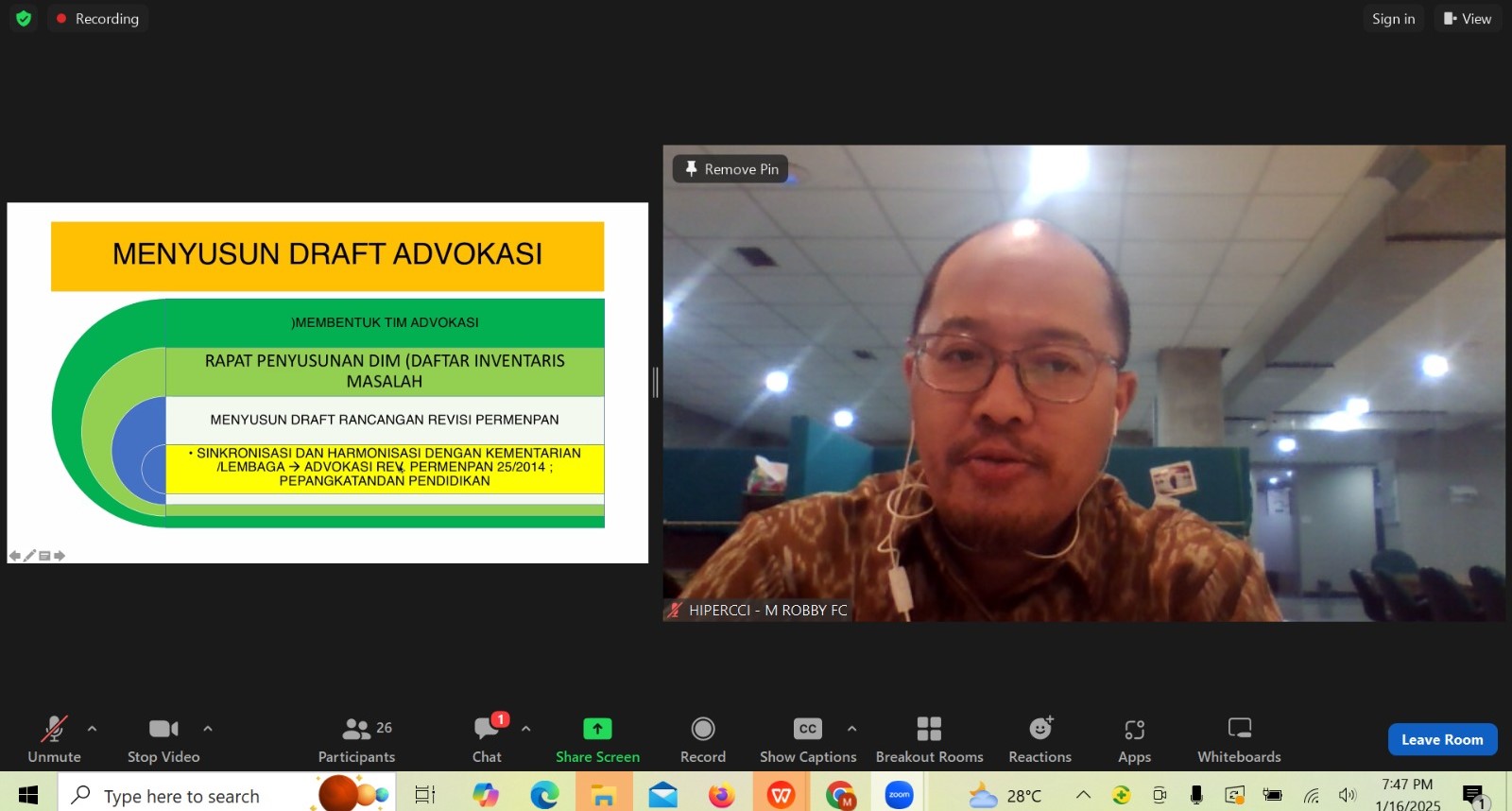The height and width of the screenshot is (811, 1512).
Task: Click the battery icon in the system tray
Action: click(1273, 795)
